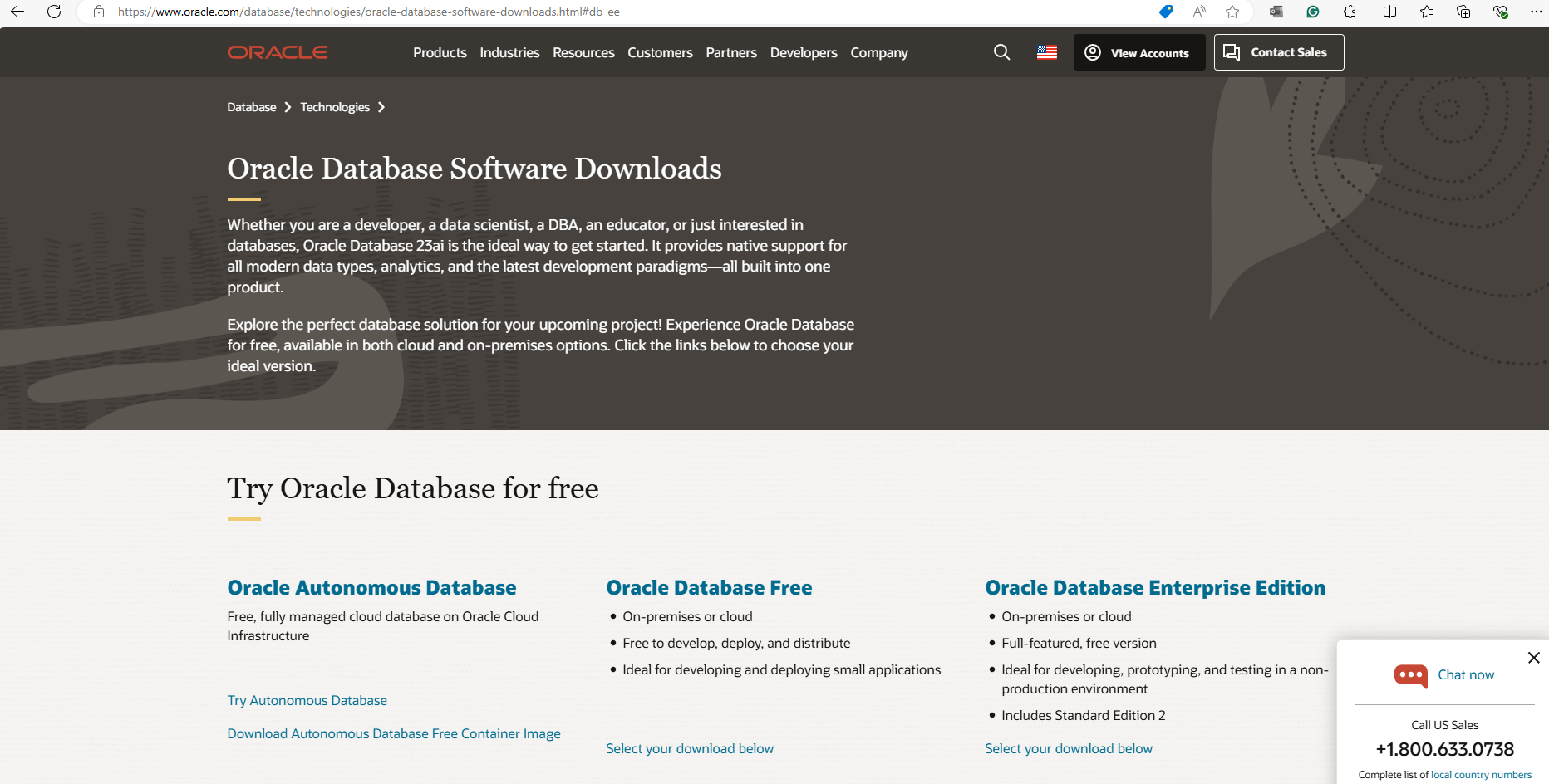1549x784 pixels.
Task: Click the Oracle logo
Action: pos(277,51)
